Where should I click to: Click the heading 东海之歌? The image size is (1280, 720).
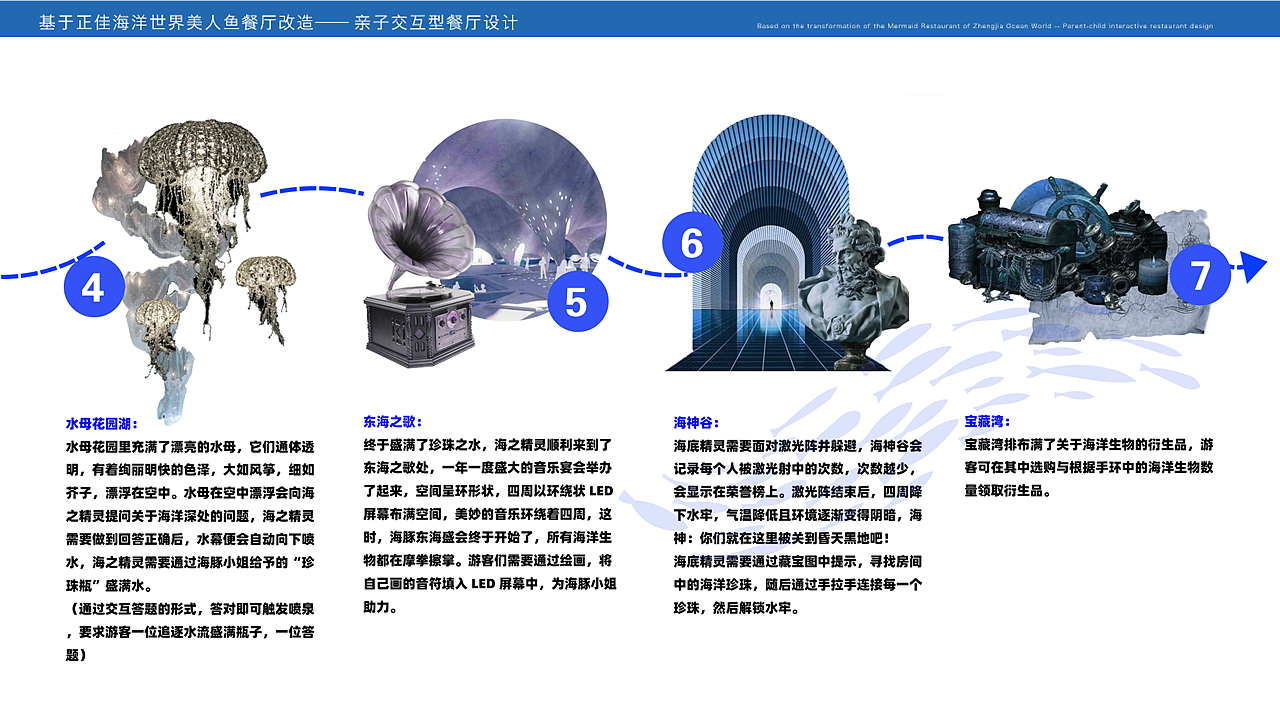click(393, 422)
